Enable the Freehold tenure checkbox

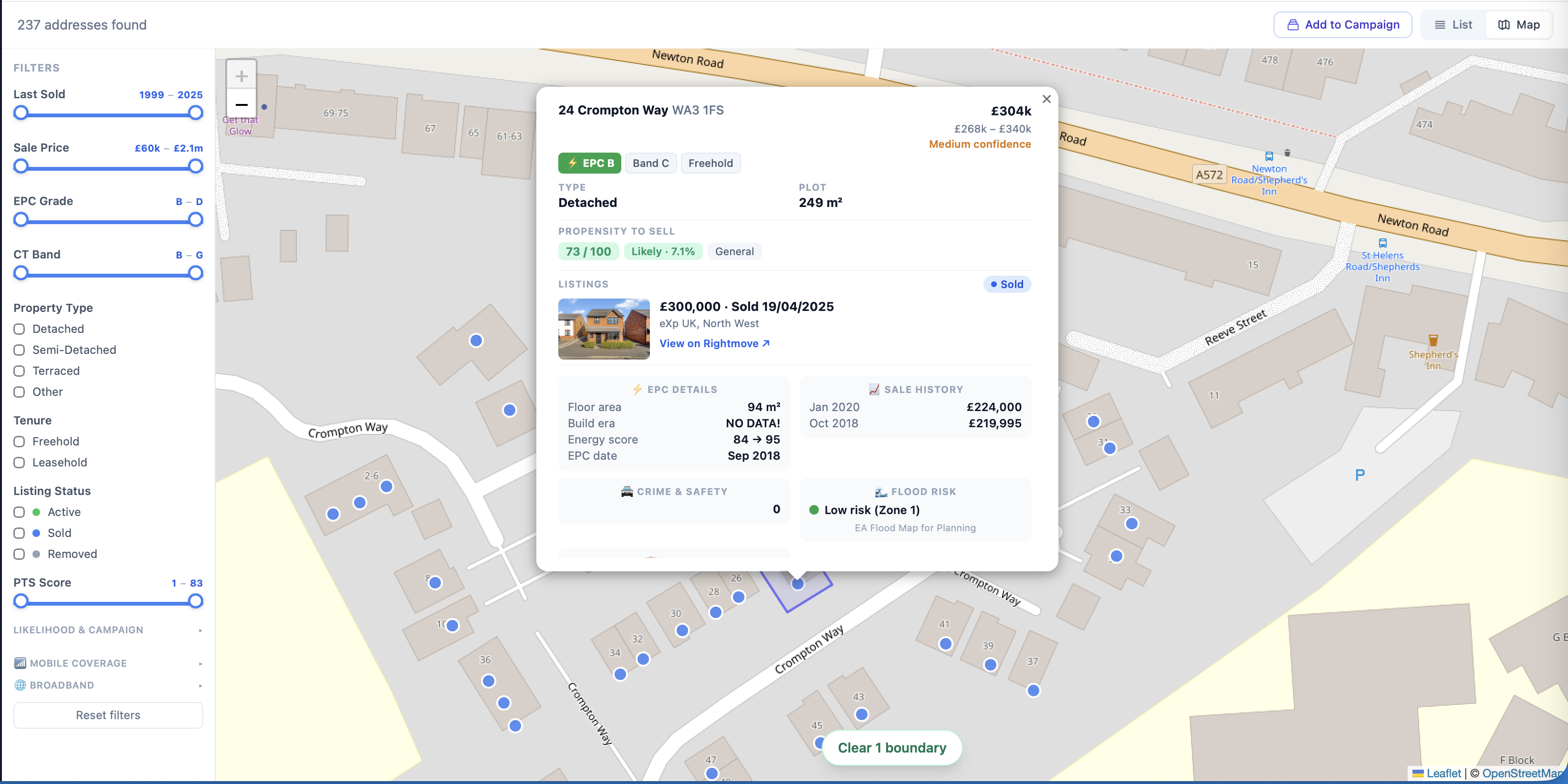click(20, 442)
